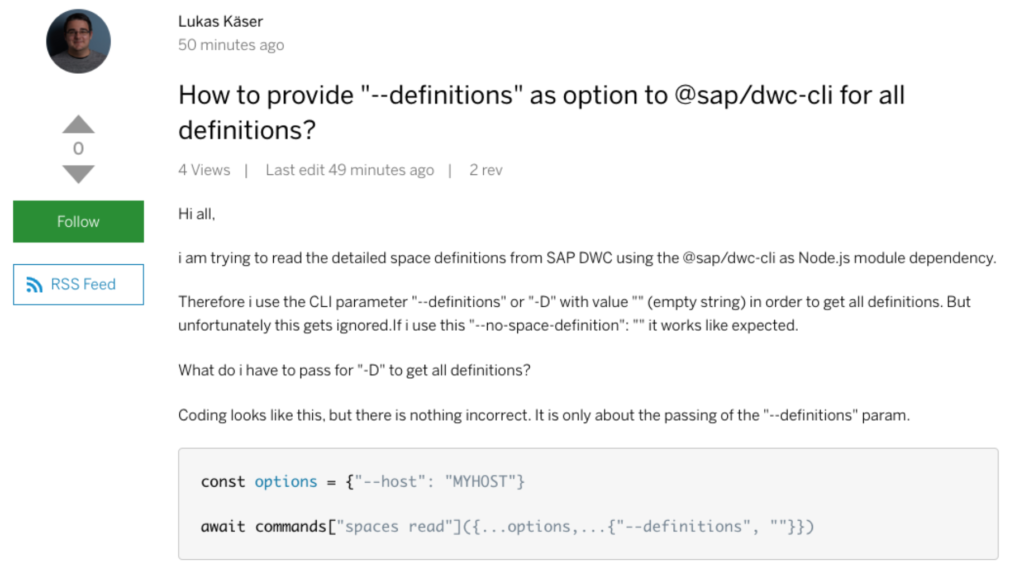The image size is (1024, 581).
Task: Click the RSS feed icon
Action: click(34, 285)
